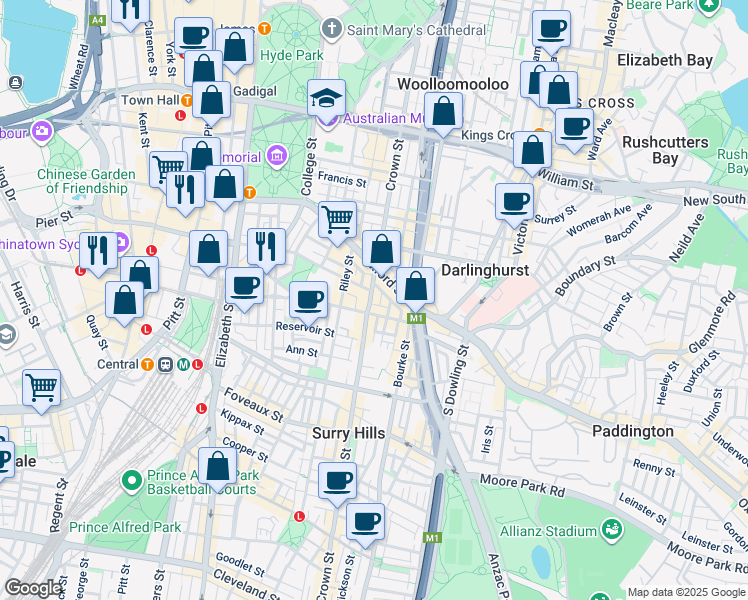
Task: Click the Map data ©2025 Google attribution
Action: [686, 593]
